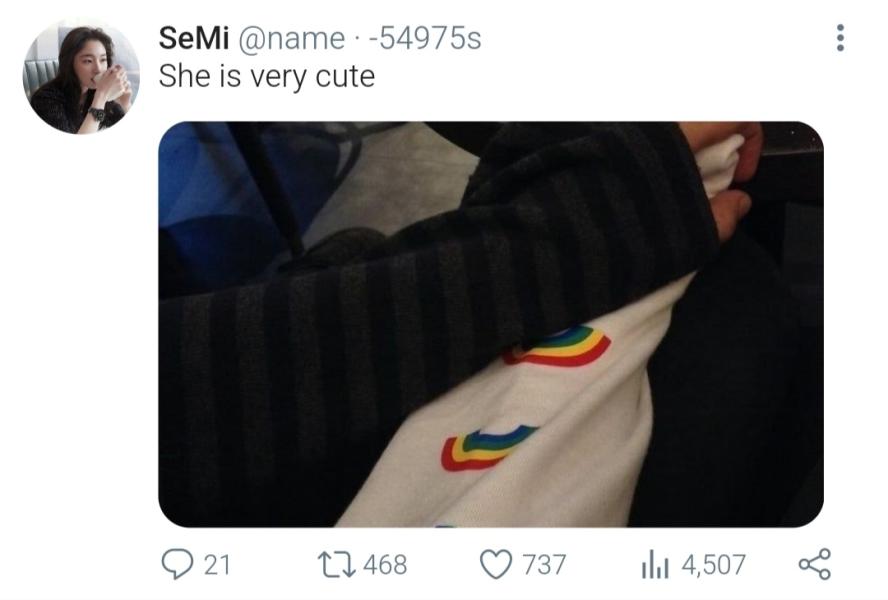The image size is (888, 600).
Task: Open the reply speech bubble icon
Action: pyautogui.click(x=177, y=564)
